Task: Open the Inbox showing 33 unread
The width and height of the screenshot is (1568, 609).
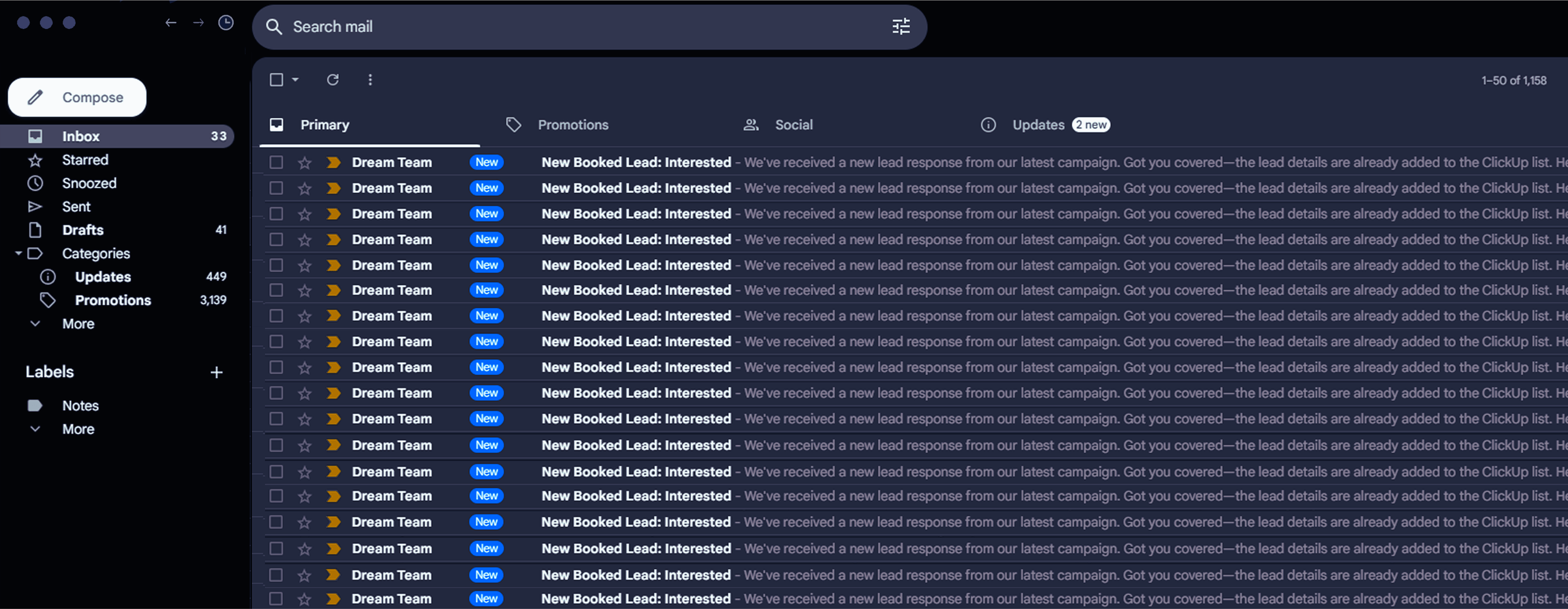Action: pyautogui.click(x=80, y=136)
